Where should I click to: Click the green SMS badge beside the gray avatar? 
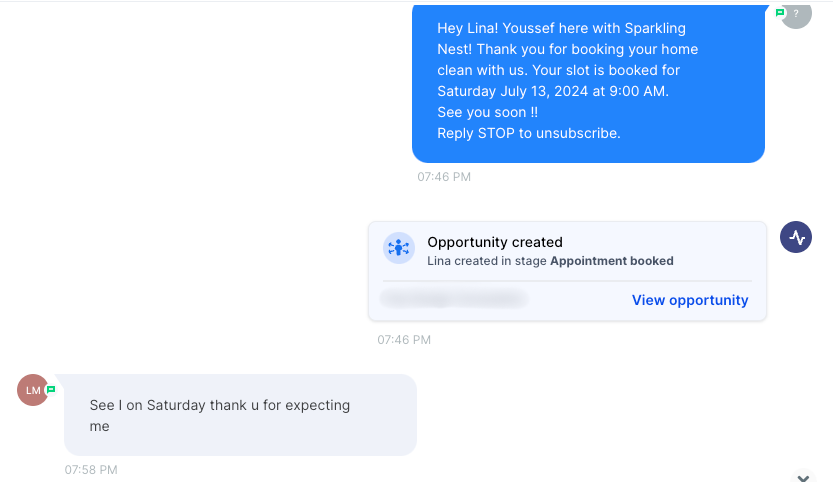pyautogui.click(x=780, y=12)
